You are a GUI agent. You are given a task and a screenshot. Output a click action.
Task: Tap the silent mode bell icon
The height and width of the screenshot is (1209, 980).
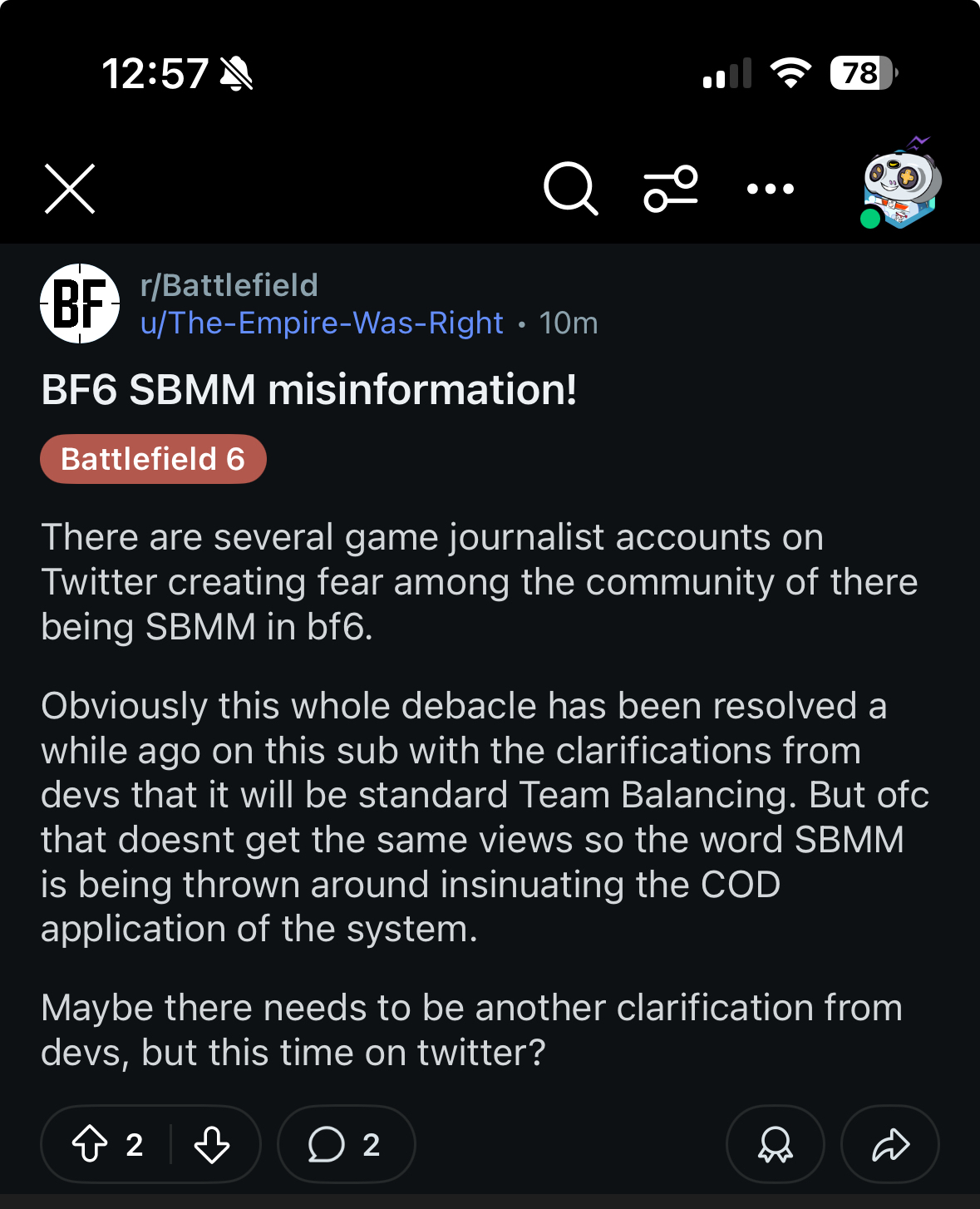(236, 74)
